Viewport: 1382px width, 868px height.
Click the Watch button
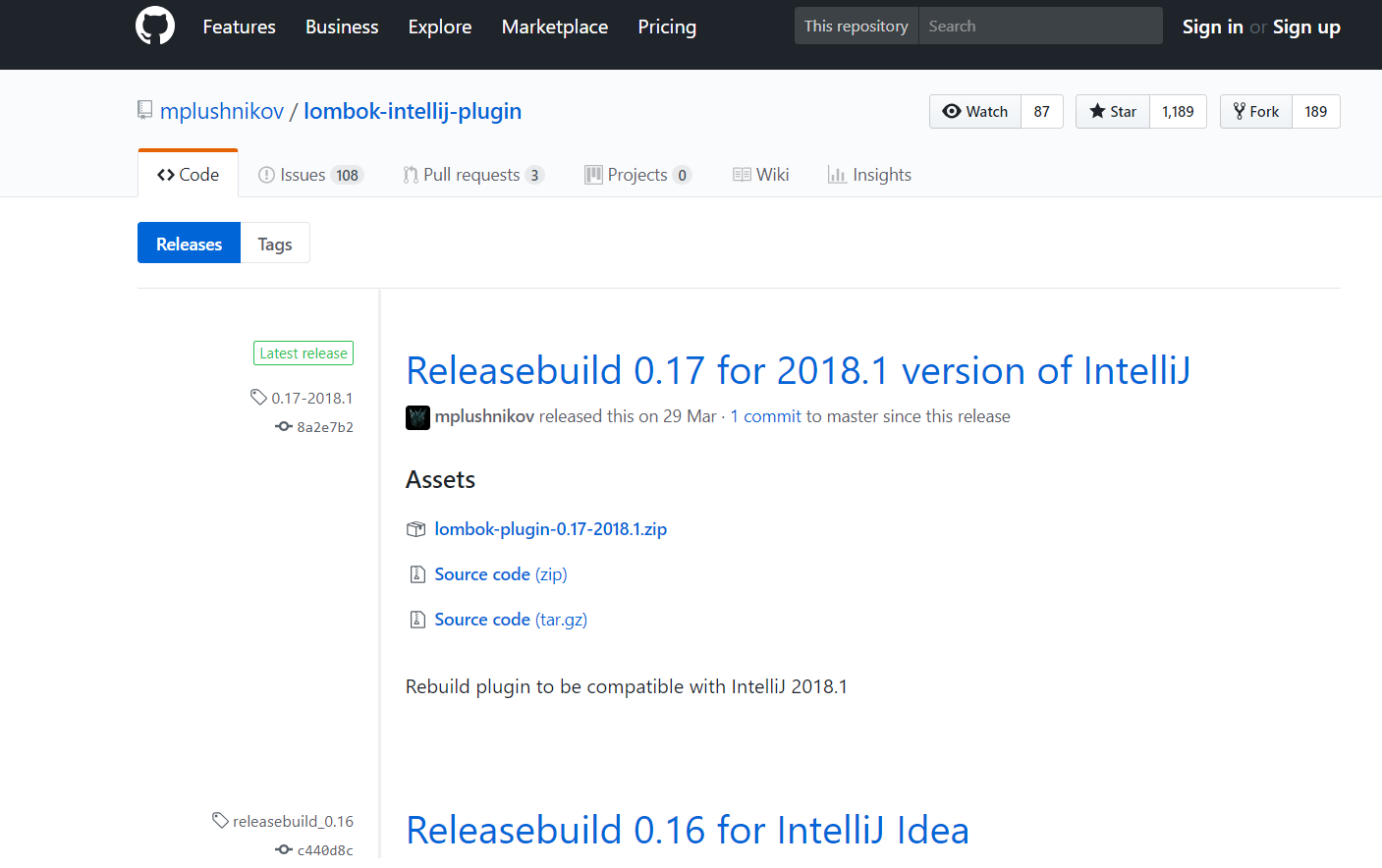[975, 111]
